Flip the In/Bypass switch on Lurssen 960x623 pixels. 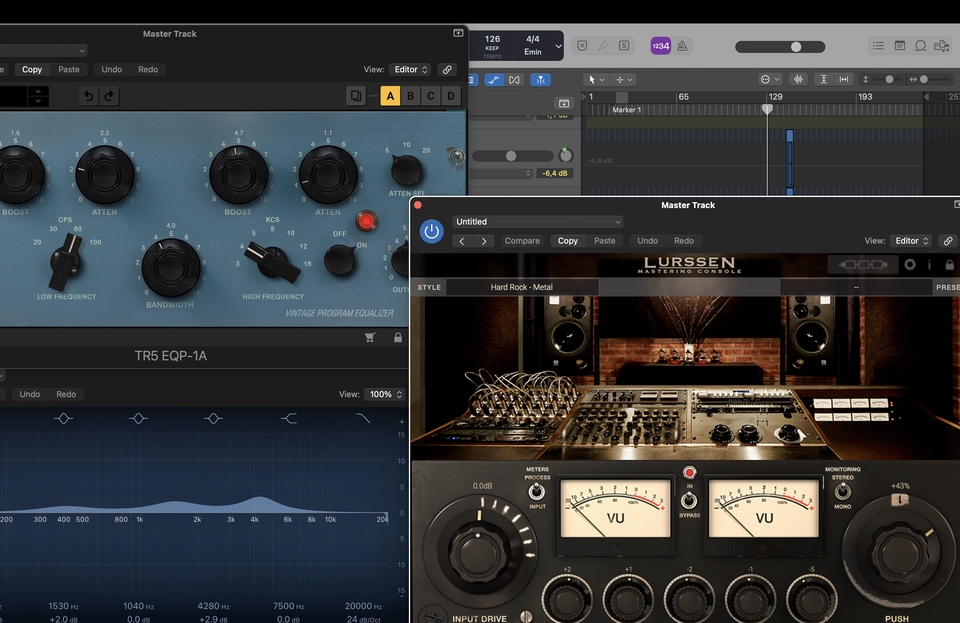(689, 501)
